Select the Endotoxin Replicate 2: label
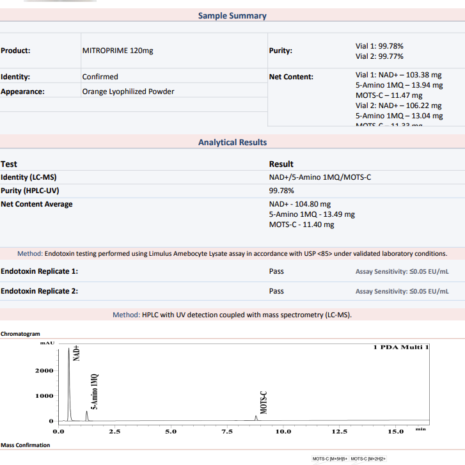The height and width of the screenshot is (465, 465). tap(39, 291)
